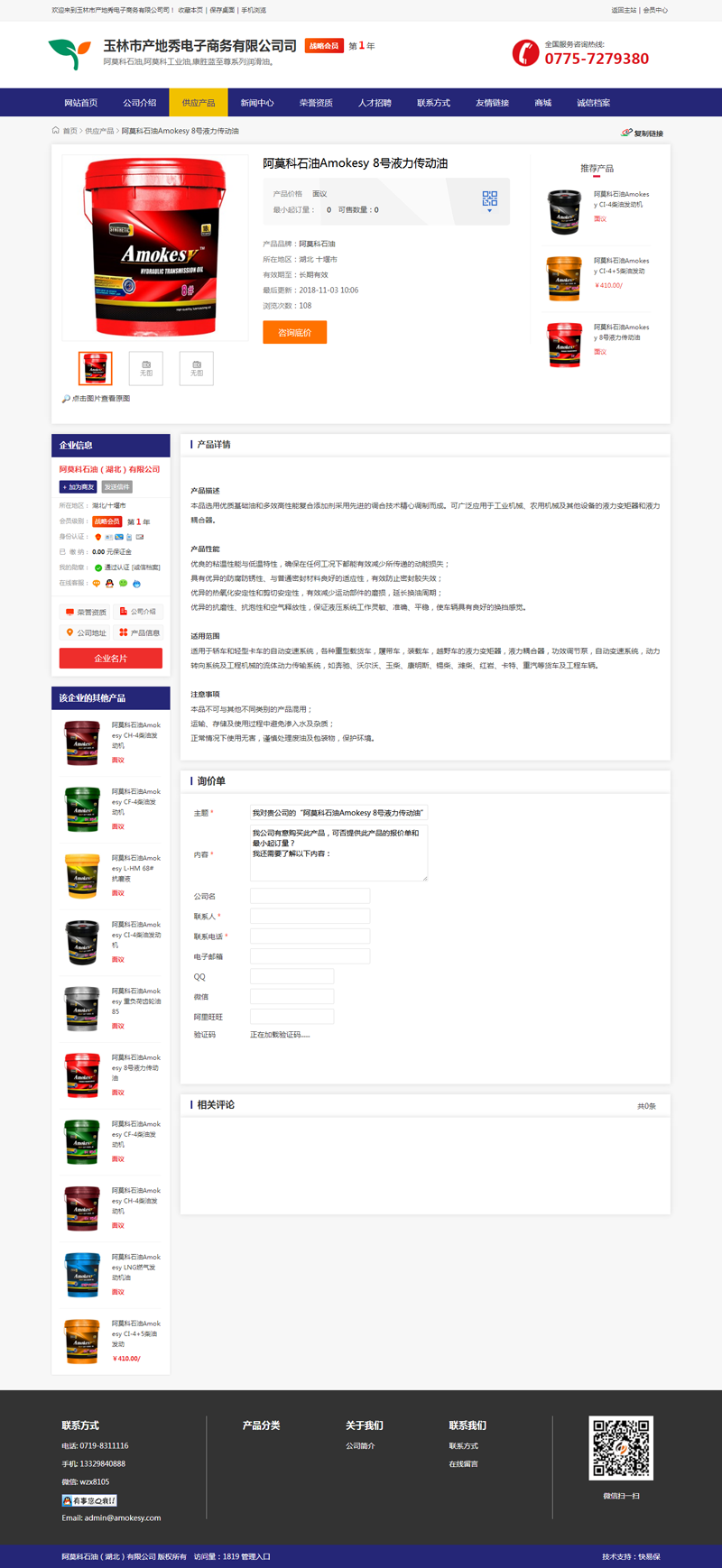Open 公司介绍 in navigation bar
The image size is (722, 1568).
coord(140,103)
